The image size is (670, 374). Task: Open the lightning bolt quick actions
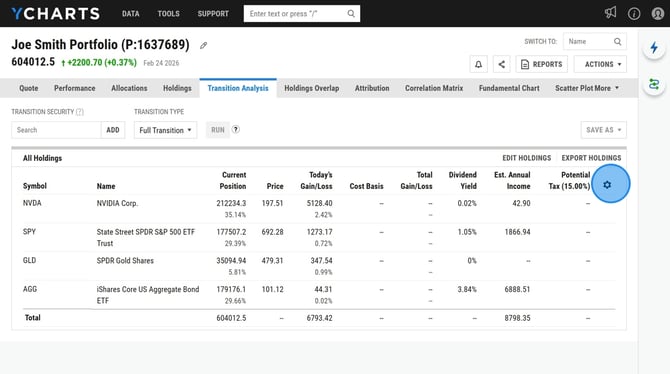[x=654, y=47]
